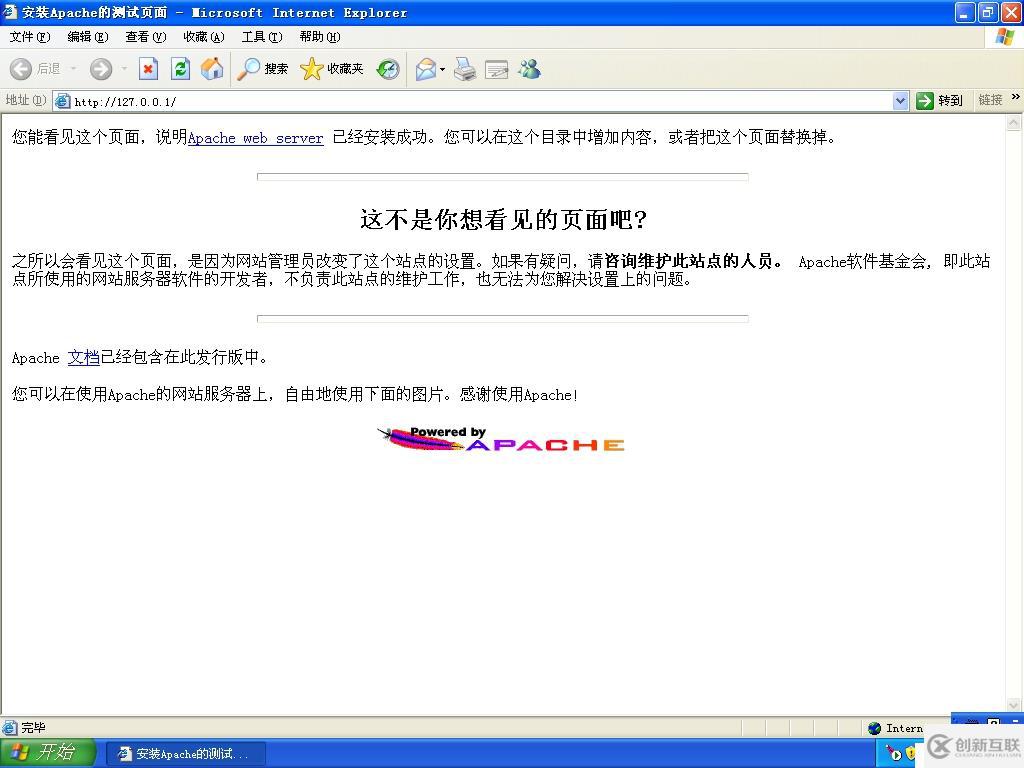Open the 文件(F) File menu
1024x768 pixels.
30,37
